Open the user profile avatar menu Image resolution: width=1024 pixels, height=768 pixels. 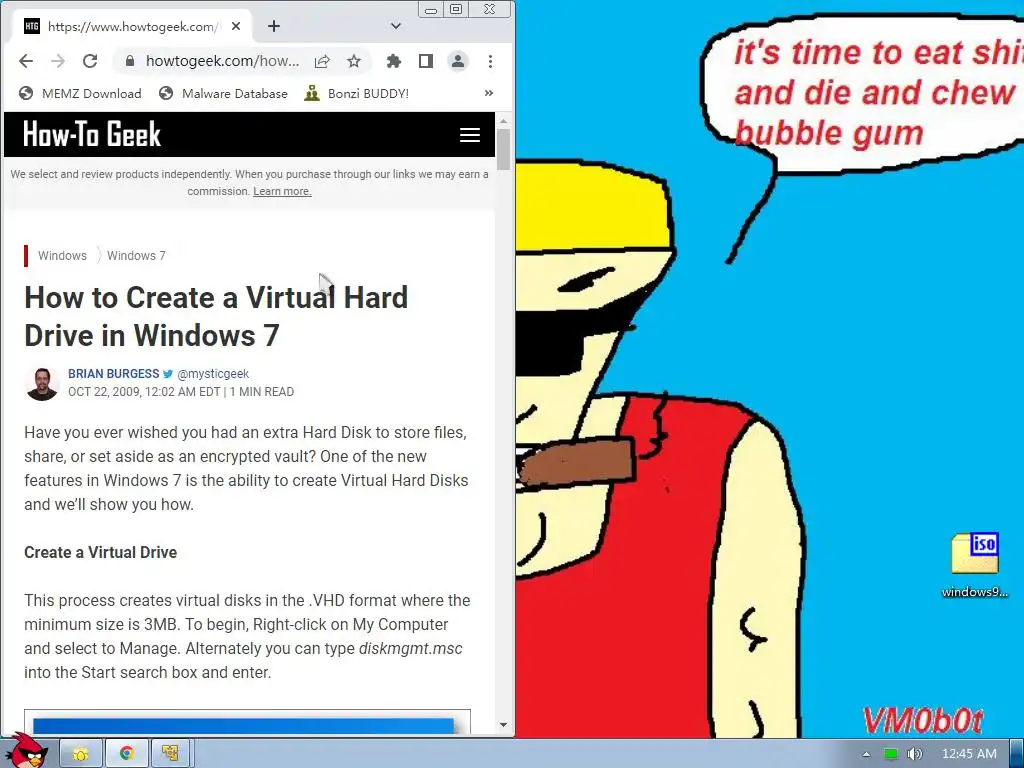point(458,61)
